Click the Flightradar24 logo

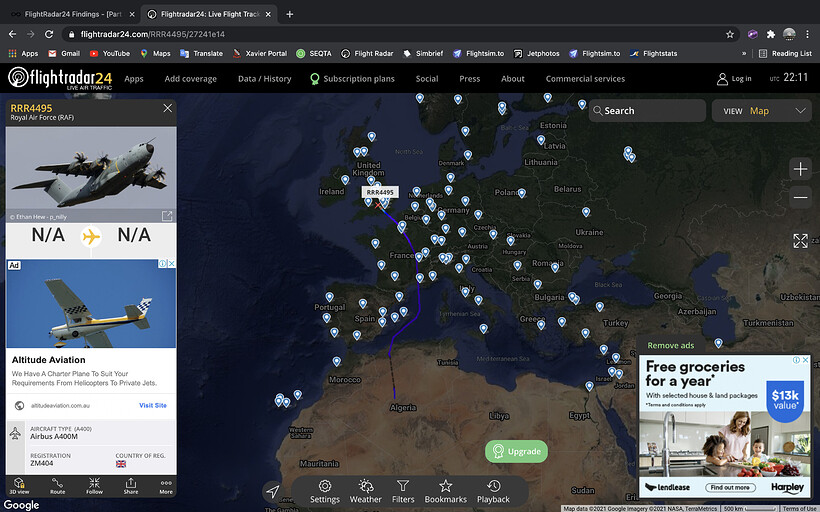pyautogui.click(x=60, y=78)
